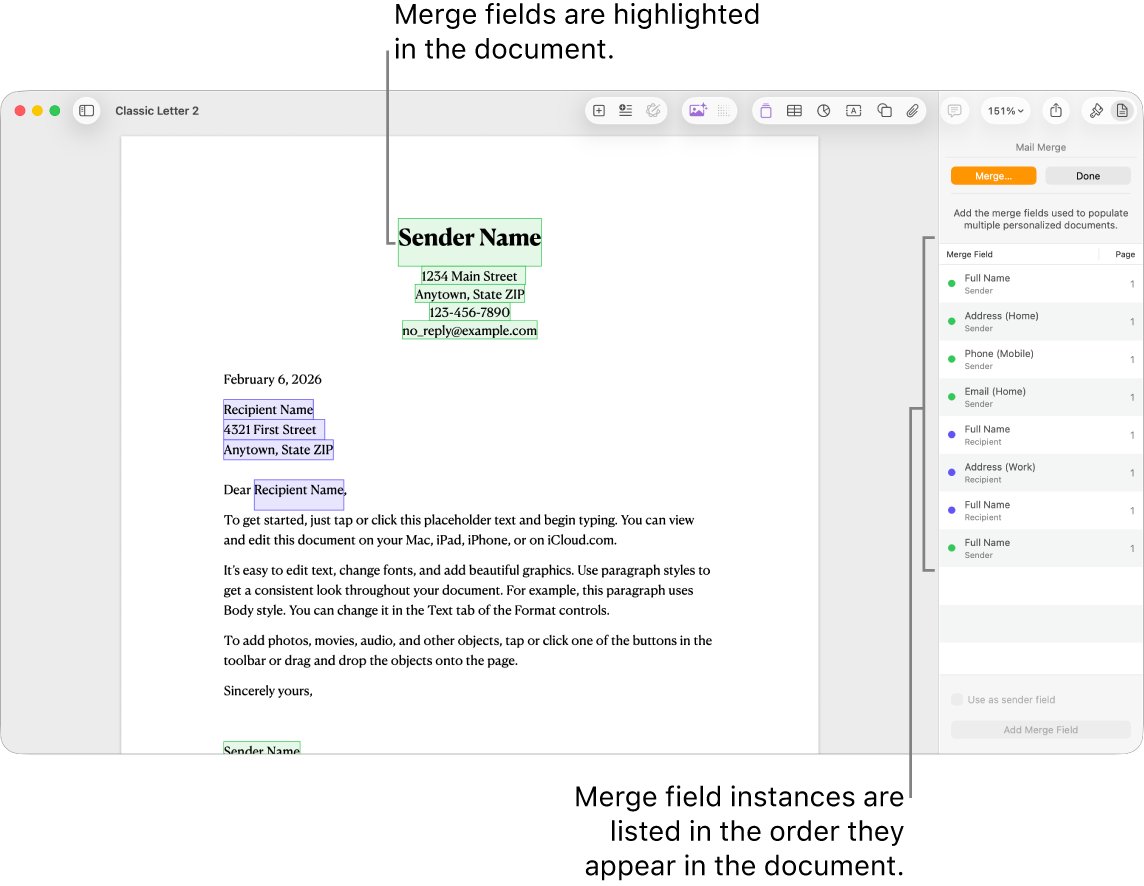Toggle the sidebar view button
This screenshot has height=886, width=1144.
point(86,111)
